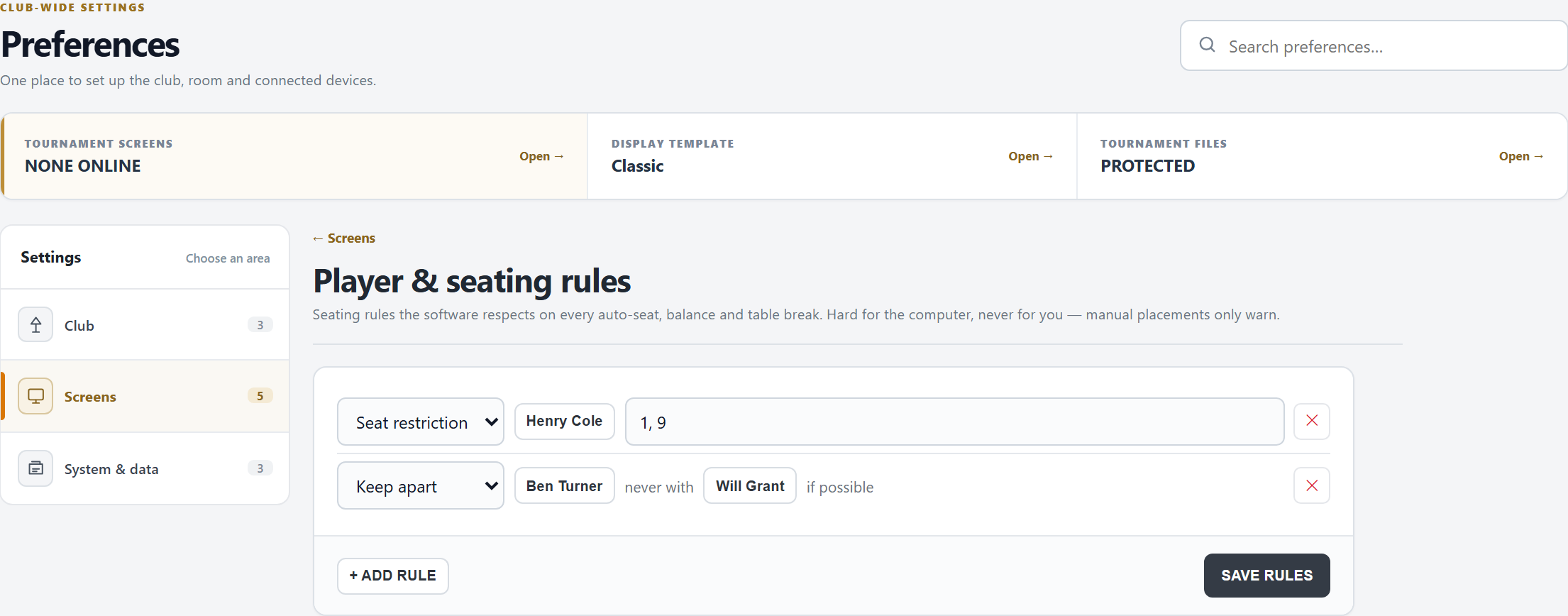The width and height of the screenshot is (1568, 616).
Task: Remove the Ben Turner keep apart rule
Action: [x=1312, y=485]
